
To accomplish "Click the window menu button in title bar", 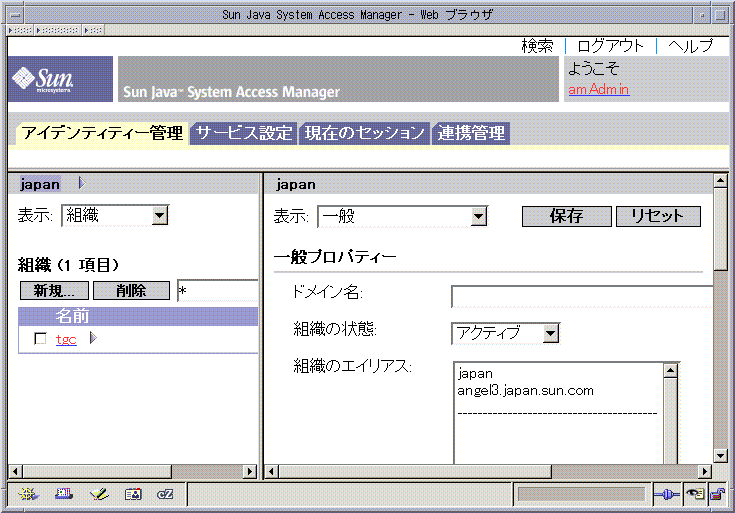I will (x=15, y=15).
